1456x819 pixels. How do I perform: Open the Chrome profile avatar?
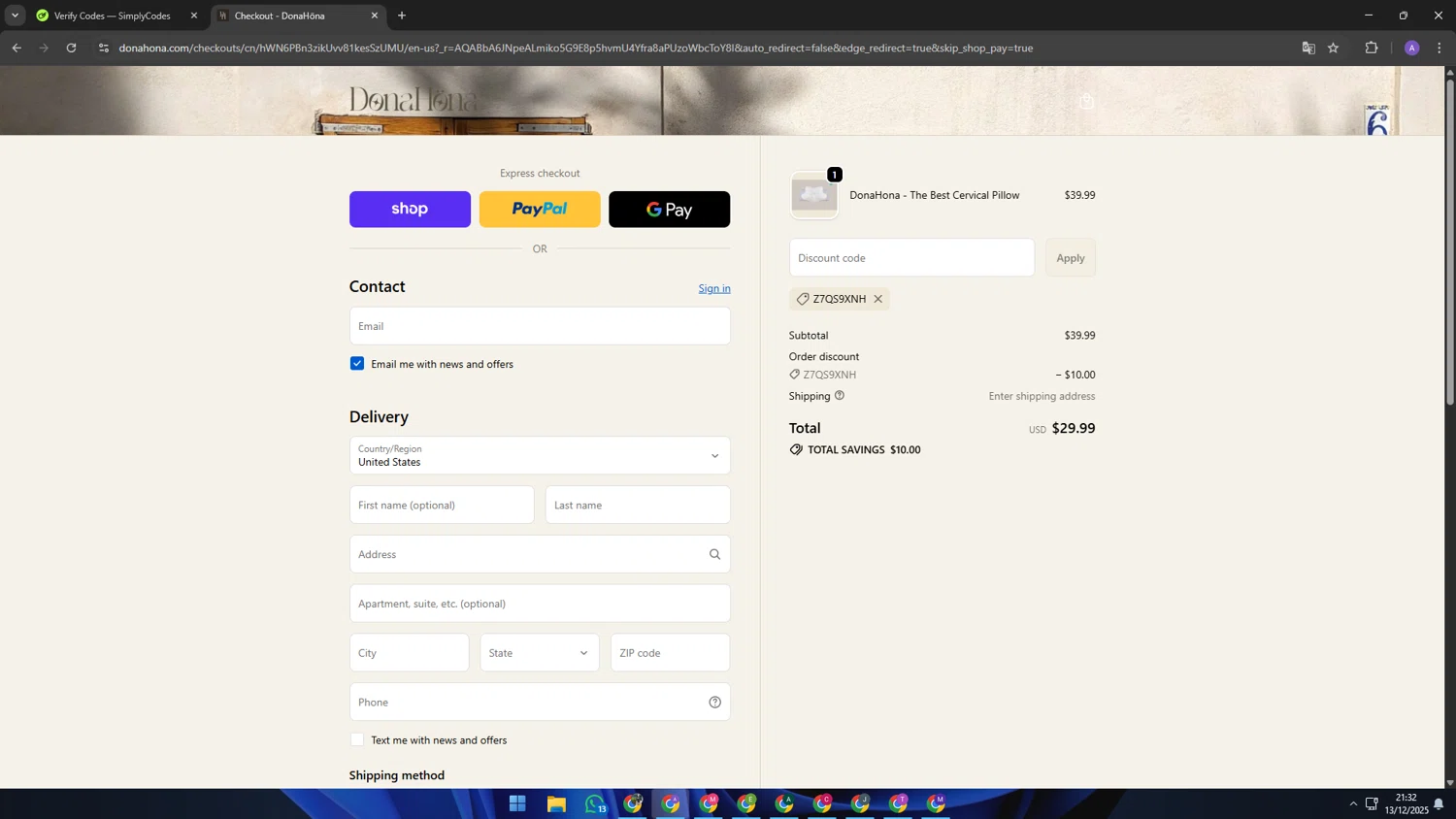(x=1412, y=48)
